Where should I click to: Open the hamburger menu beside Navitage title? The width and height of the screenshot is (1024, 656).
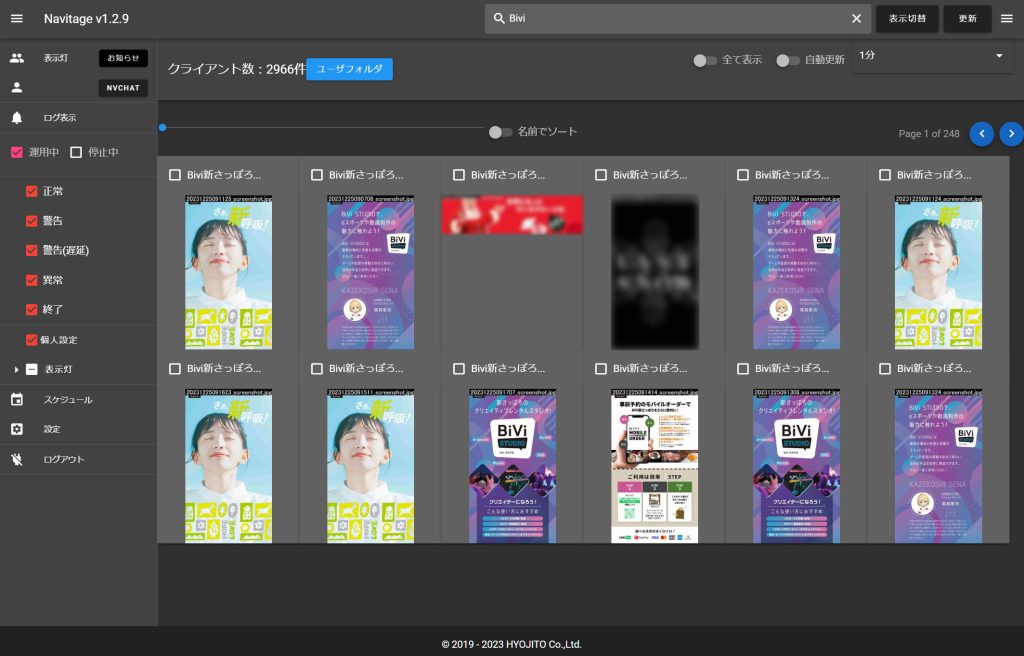pos(17,18)
